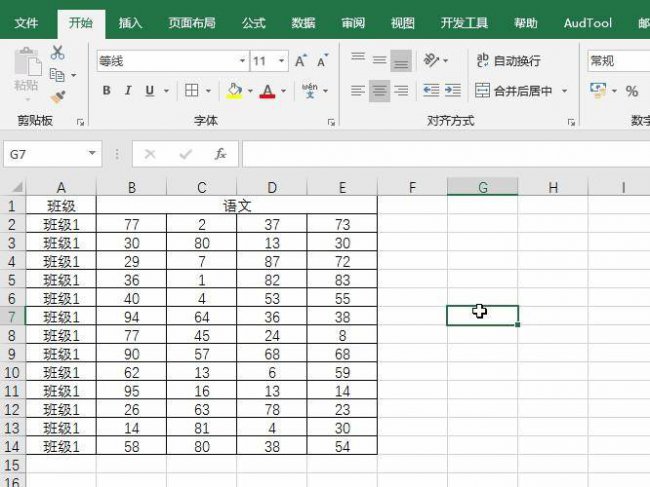The image size is (650, 487).
Task: Select cell B7 containing 94
Action: (x=131, y=317)
